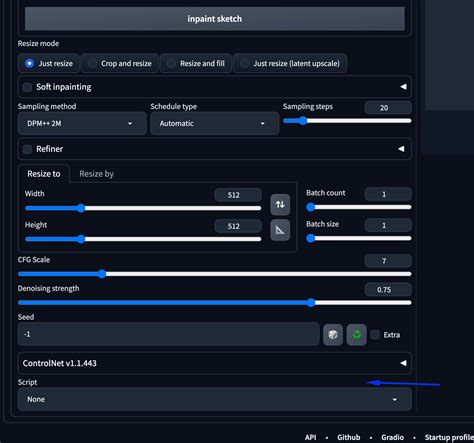Click the Batch count slider handle
Viewport: 474px width, 443px height.
click(311, 207)
